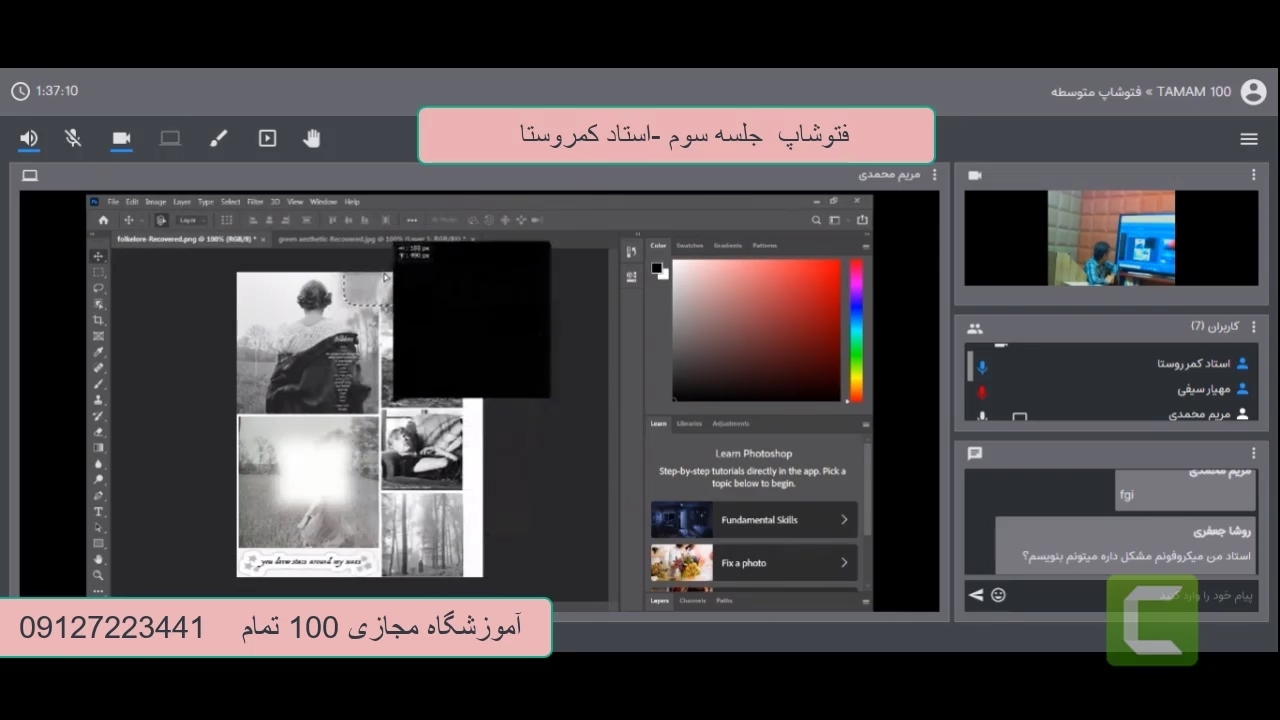Switch to the Swatches panel tab

pyautogui.click(x=689, y=245)
